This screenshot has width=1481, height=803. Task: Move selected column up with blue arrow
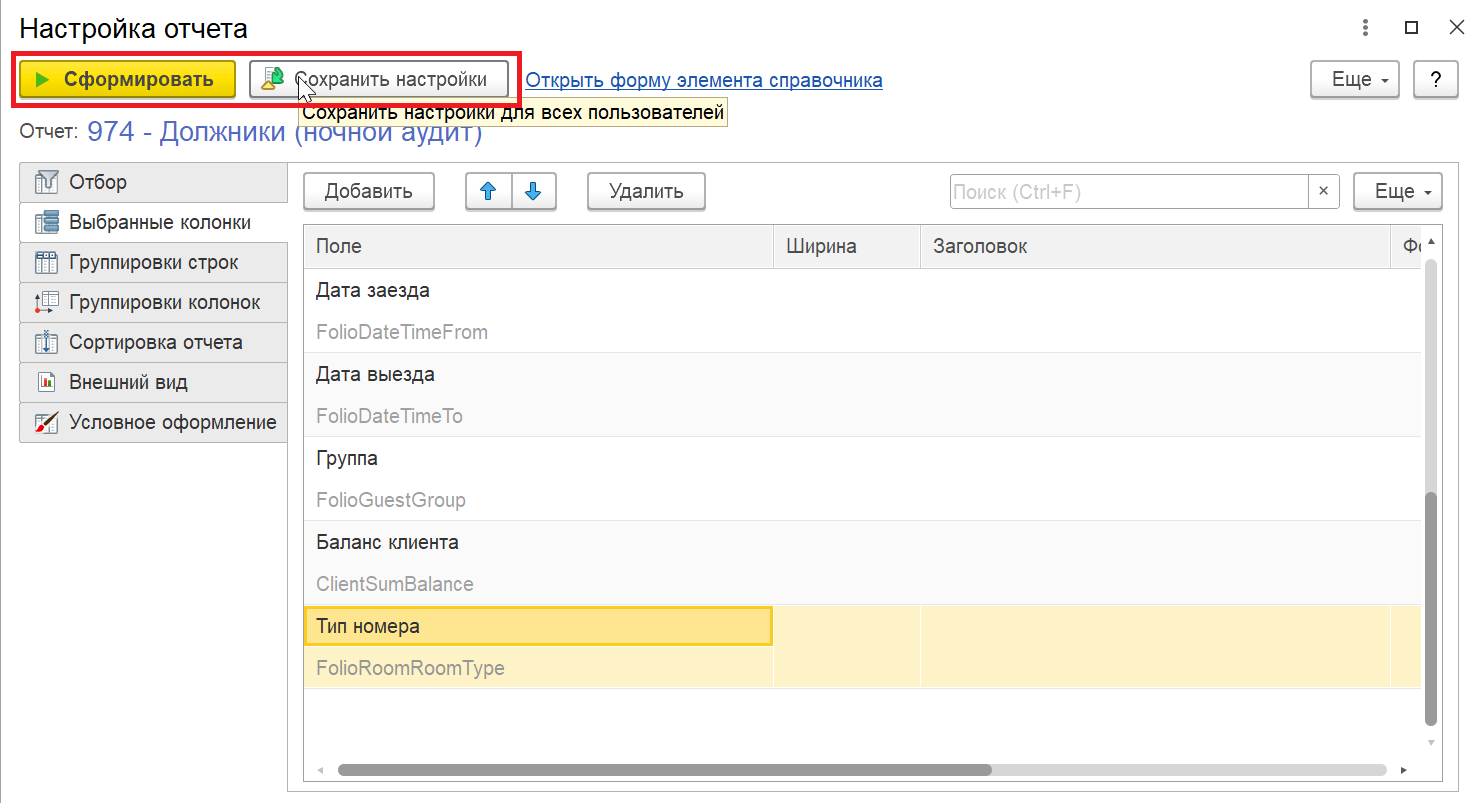(x=489, y=191)
